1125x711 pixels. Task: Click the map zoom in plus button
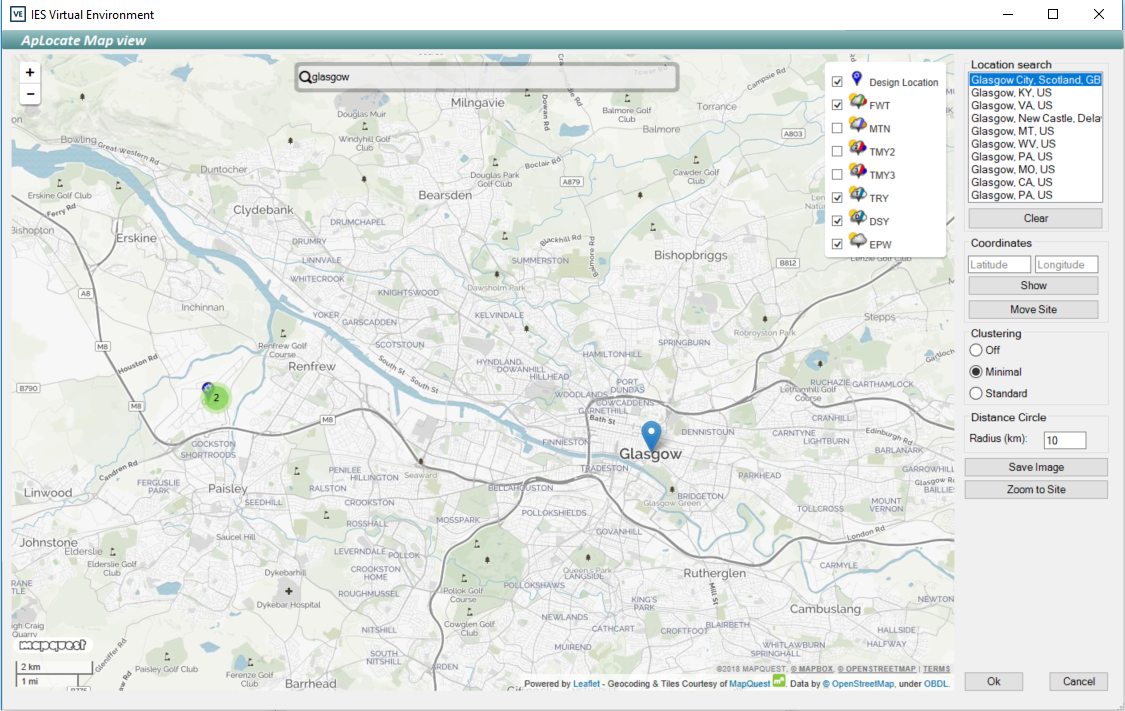[x=30, y=72]
